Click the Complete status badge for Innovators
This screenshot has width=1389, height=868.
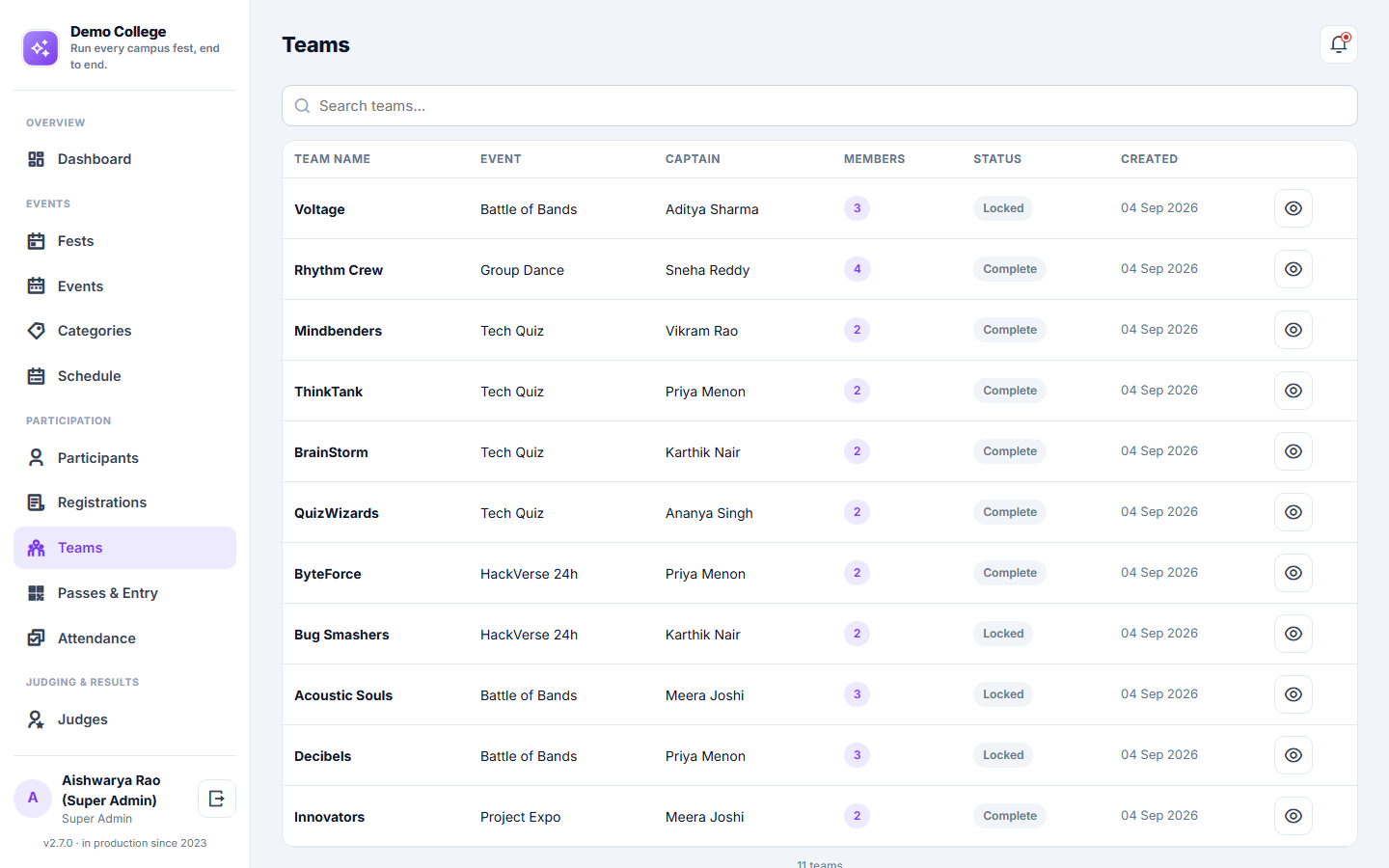tap(1010, 816)
